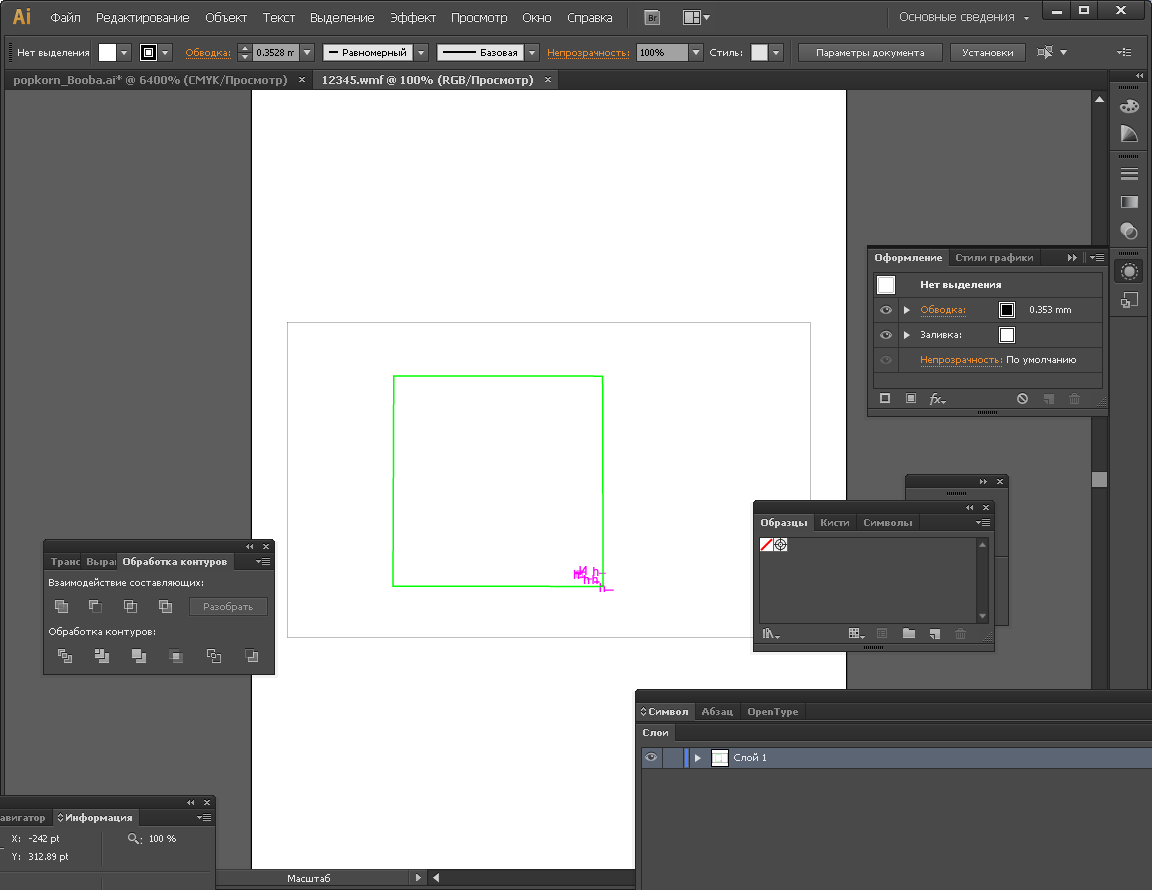Image resolution: width=1152 pixels, height=890 pixels.
Task: Toggle visibility of Обводка in appearance panel
Action: point(885,310)
